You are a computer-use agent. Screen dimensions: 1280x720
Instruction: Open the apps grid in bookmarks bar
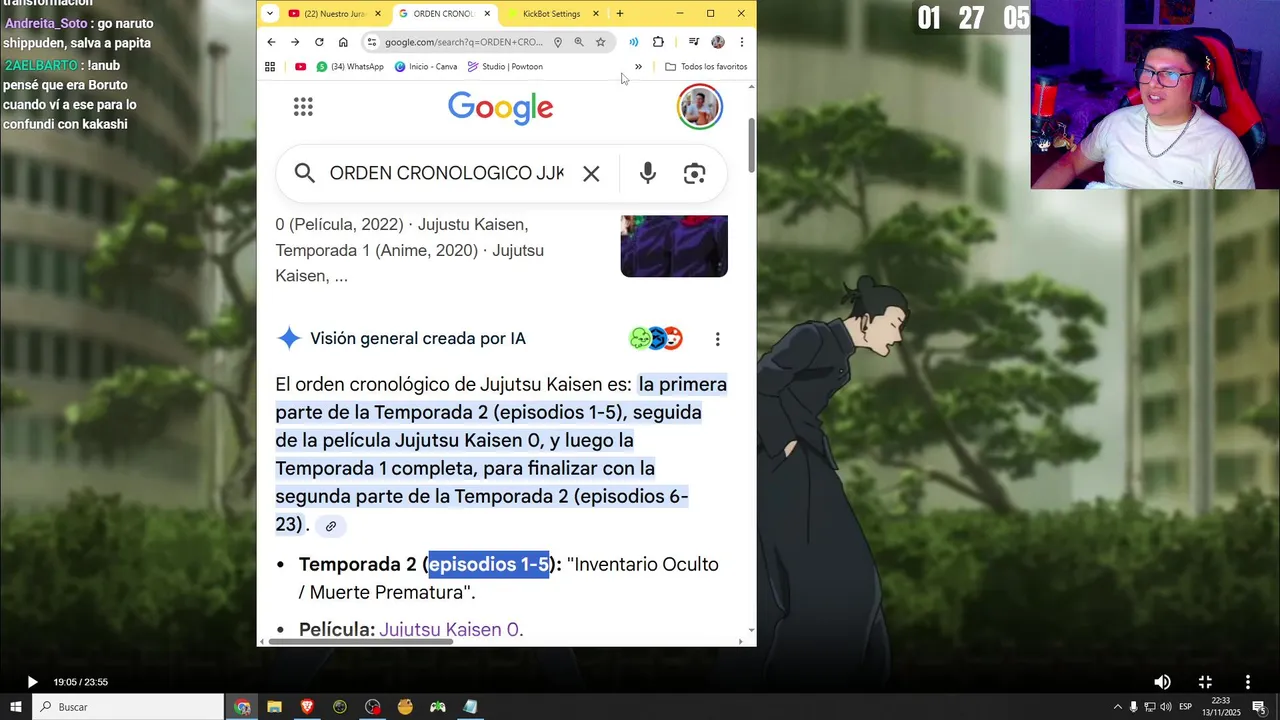pyautogui.click(x=270, y=67)
